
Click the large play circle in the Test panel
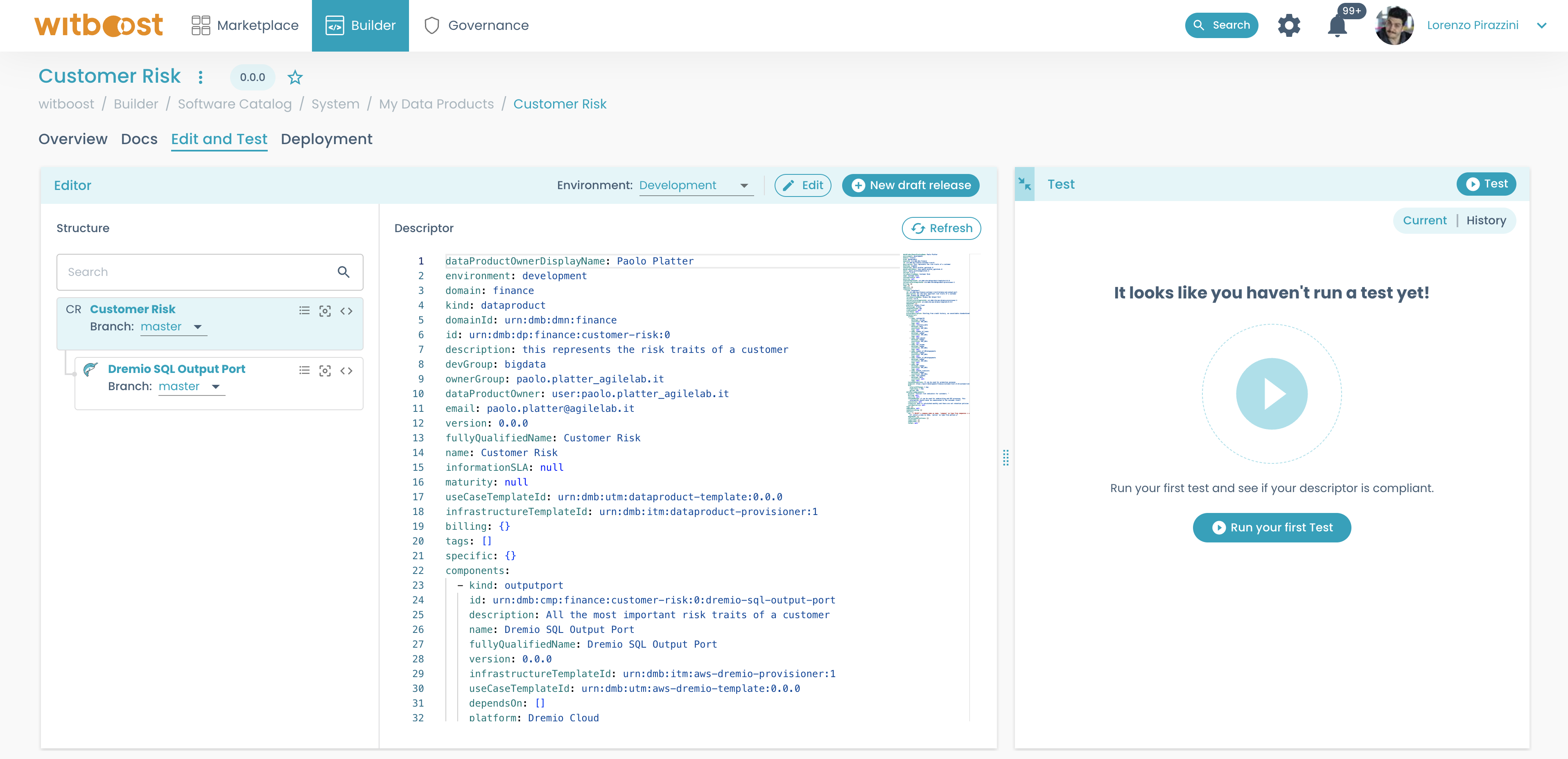tap(1271, 394)
